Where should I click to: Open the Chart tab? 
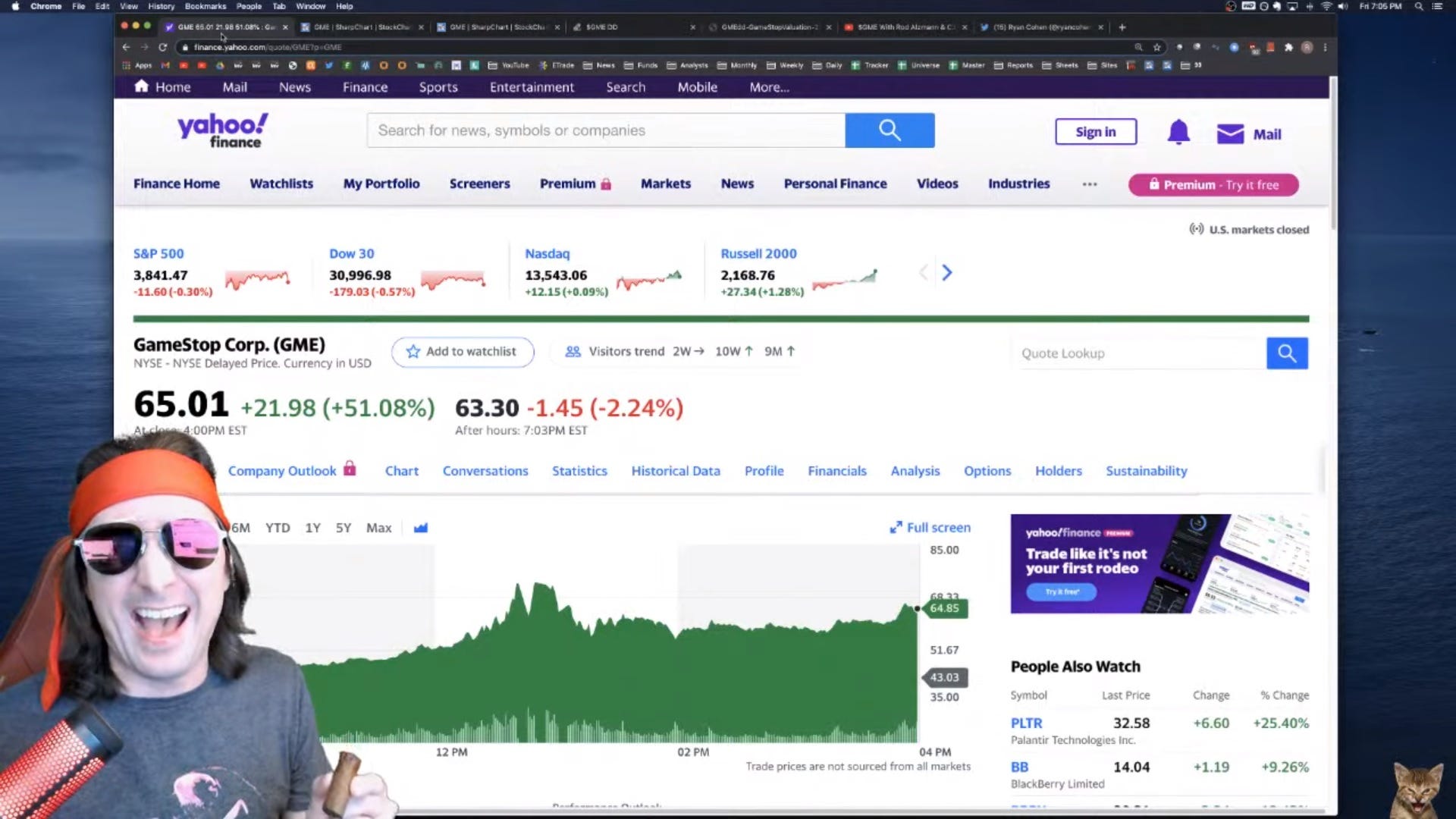(x=402, y=471)
